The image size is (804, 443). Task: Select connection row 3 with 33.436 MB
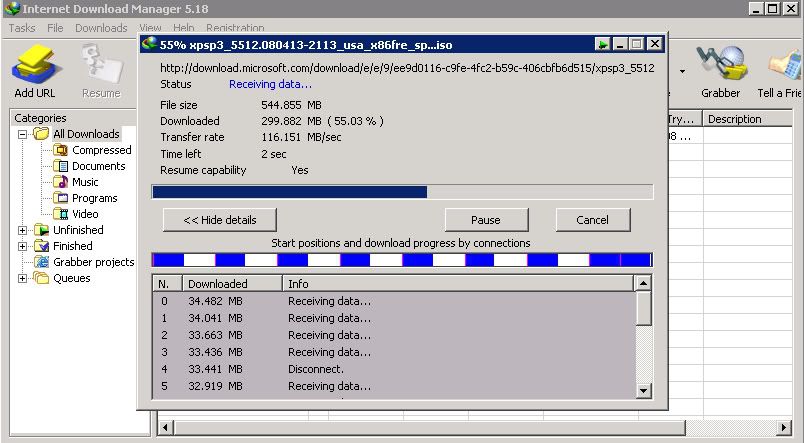point(394,352)
